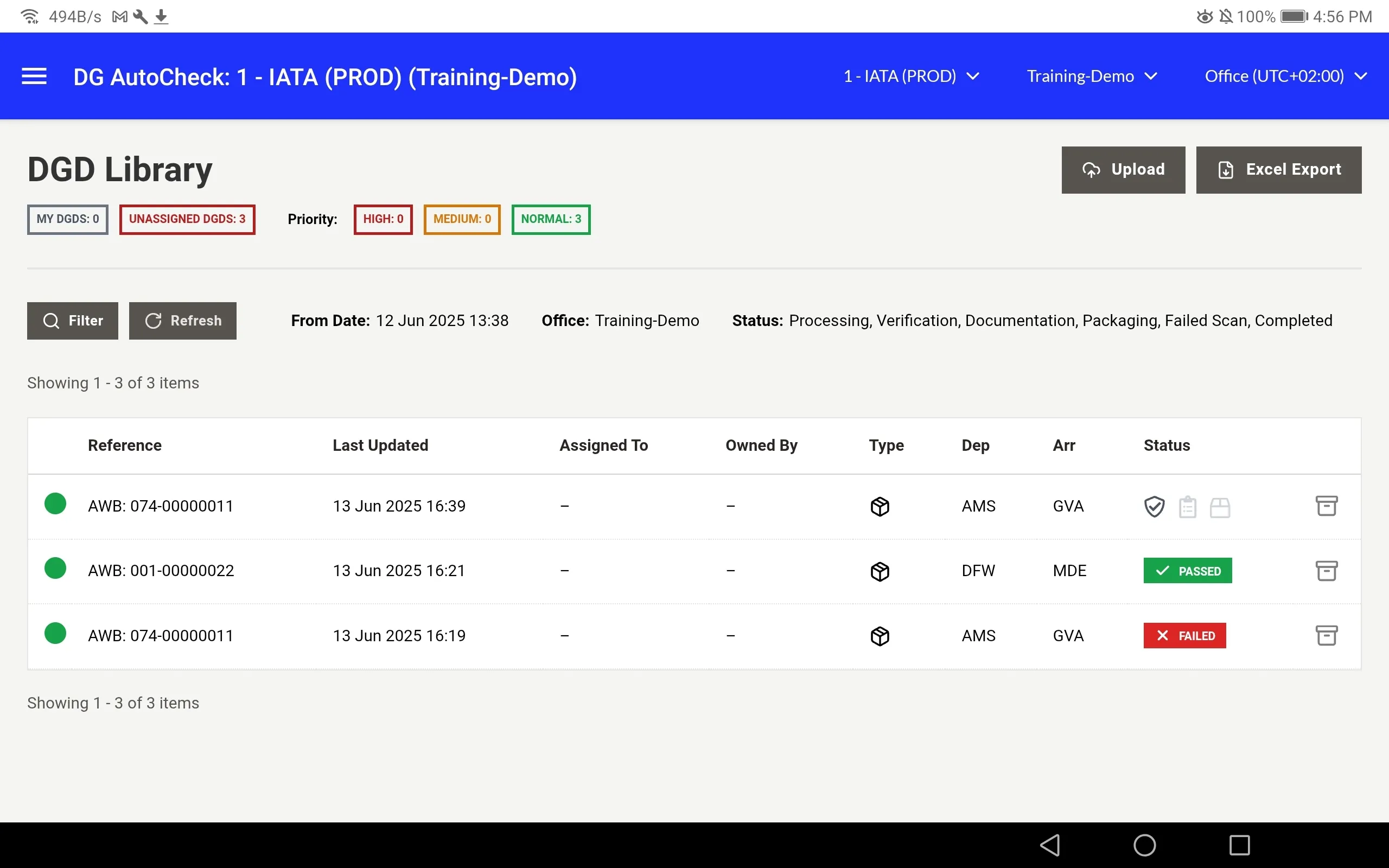This screenshot has height=868, width=1389.
Task: Click the Owned By column header
Action: tap(762, 445)
